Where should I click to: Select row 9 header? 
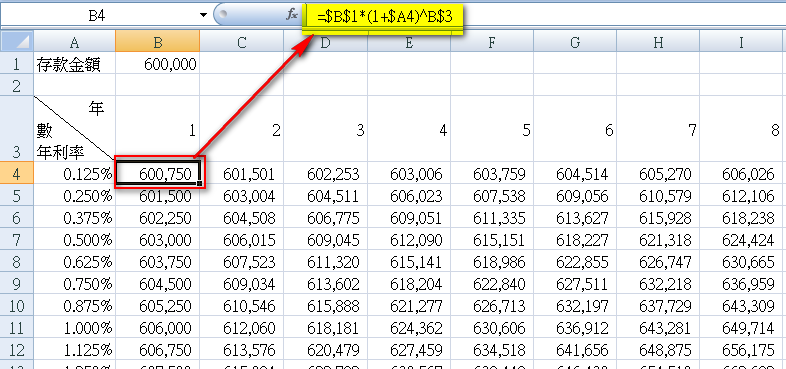[x=17, y=284]
